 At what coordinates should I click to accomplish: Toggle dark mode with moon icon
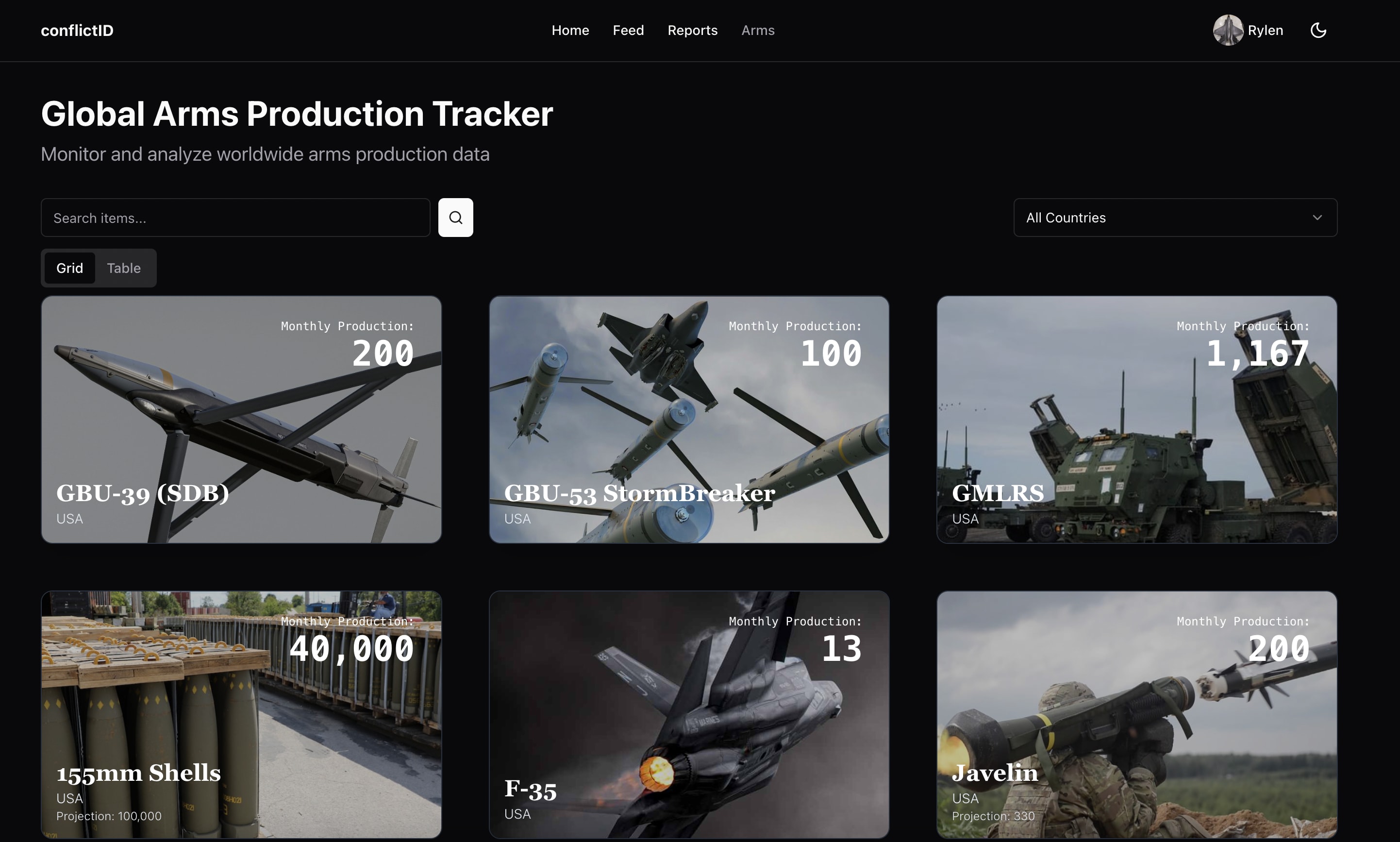pos(1318,30)
